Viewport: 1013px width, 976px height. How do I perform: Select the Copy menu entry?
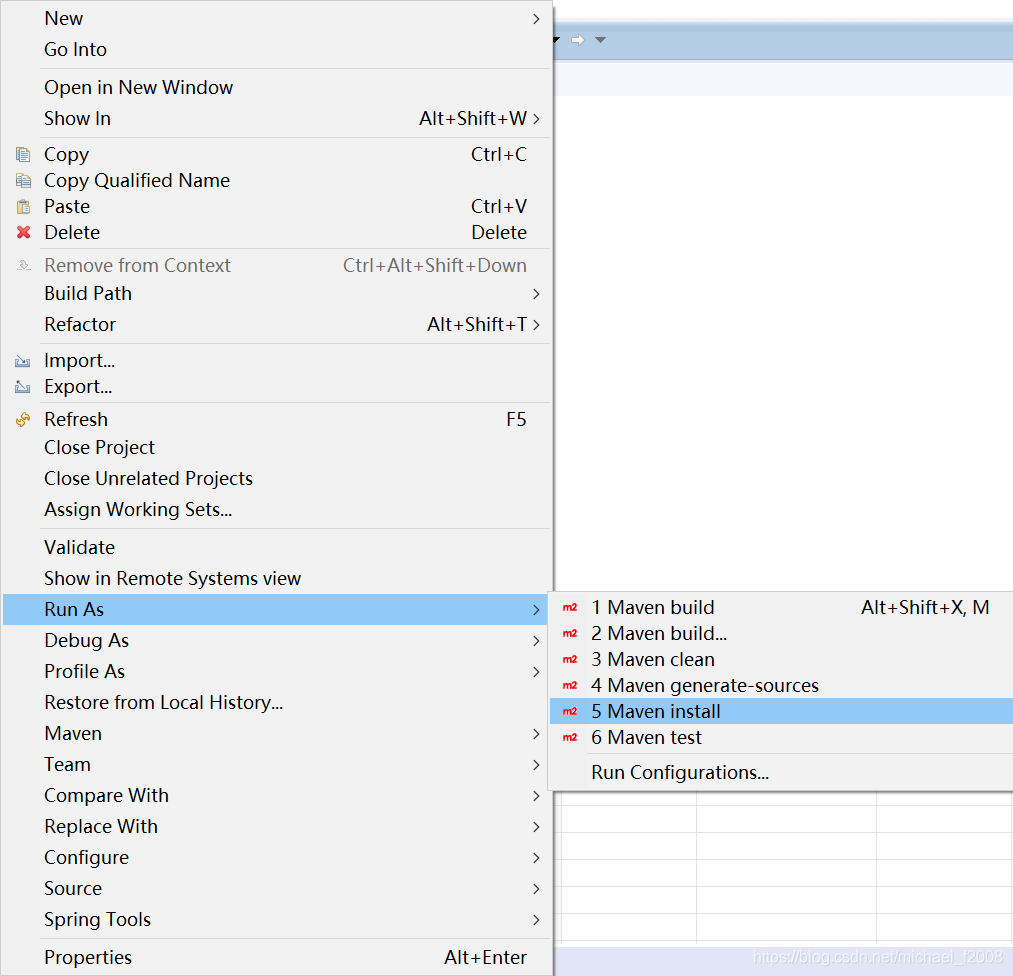(277, 154)
